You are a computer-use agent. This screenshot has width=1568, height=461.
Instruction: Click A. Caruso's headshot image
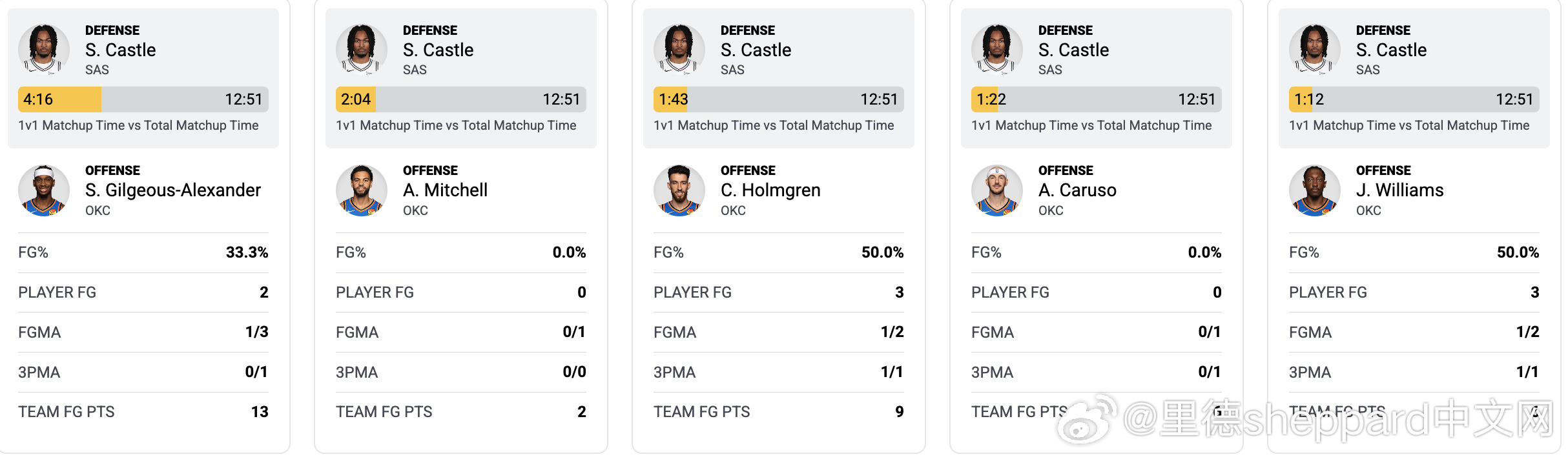click(x=997, y=190)
